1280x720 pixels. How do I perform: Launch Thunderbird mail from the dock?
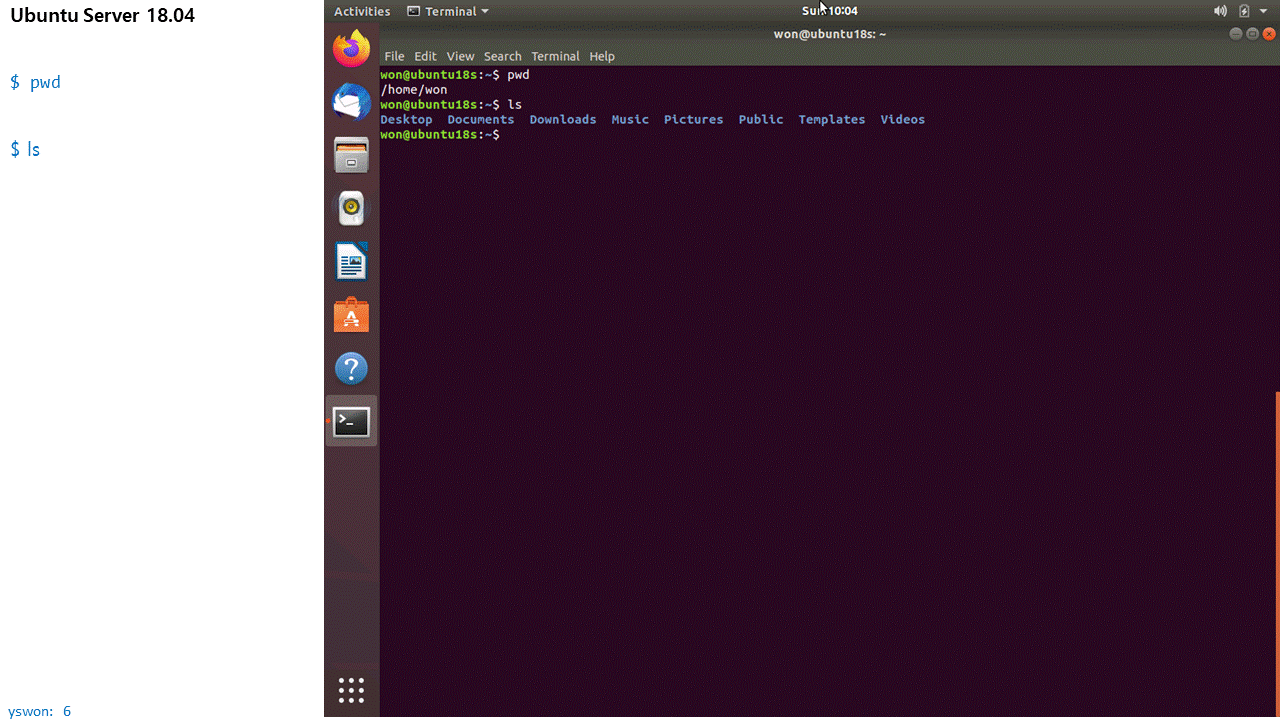click(x=351, y=101)
